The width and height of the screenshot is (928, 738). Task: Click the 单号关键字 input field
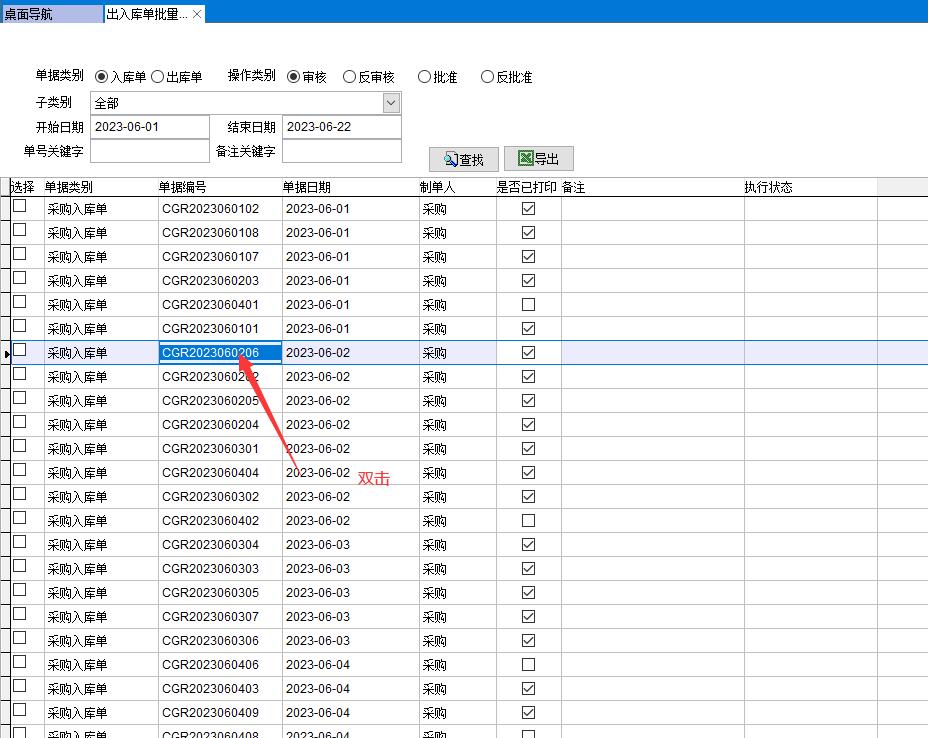pos(149,151)
